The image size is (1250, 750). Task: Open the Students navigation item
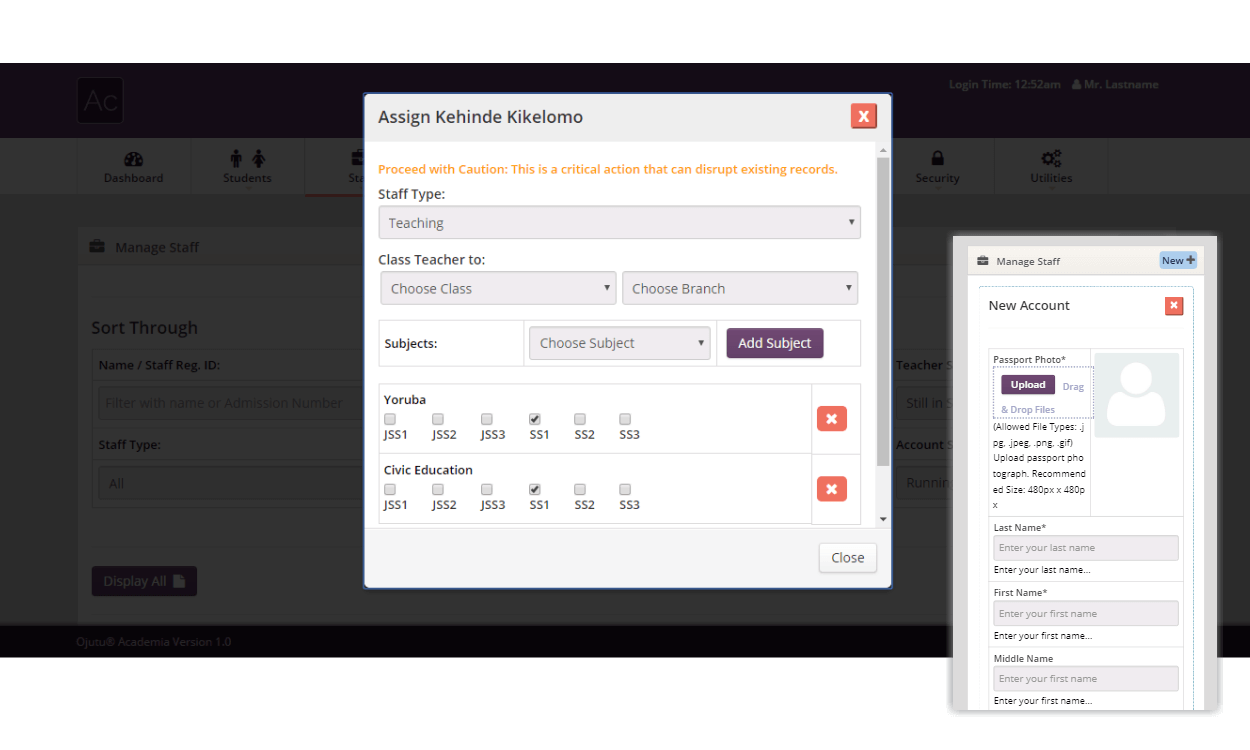(x=247, y=167)
